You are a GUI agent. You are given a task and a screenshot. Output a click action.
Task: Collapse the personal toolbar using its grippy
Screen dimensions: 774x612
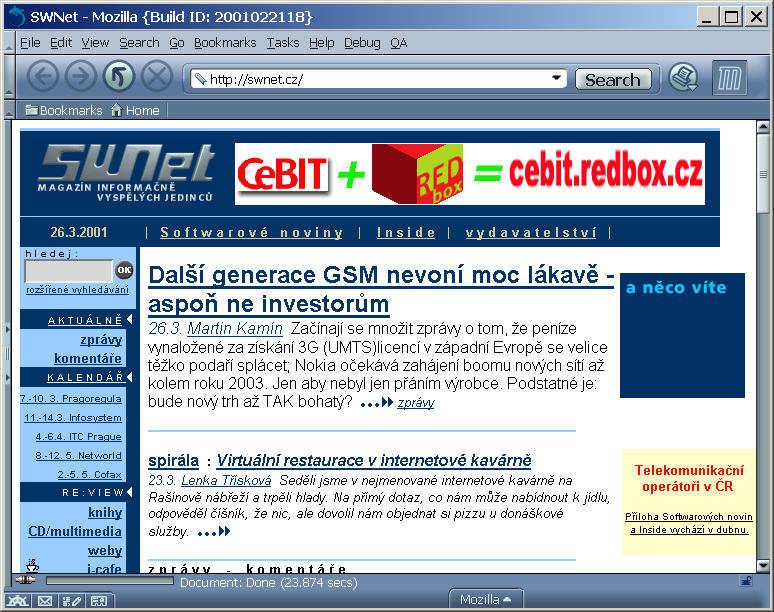point(9,110)
